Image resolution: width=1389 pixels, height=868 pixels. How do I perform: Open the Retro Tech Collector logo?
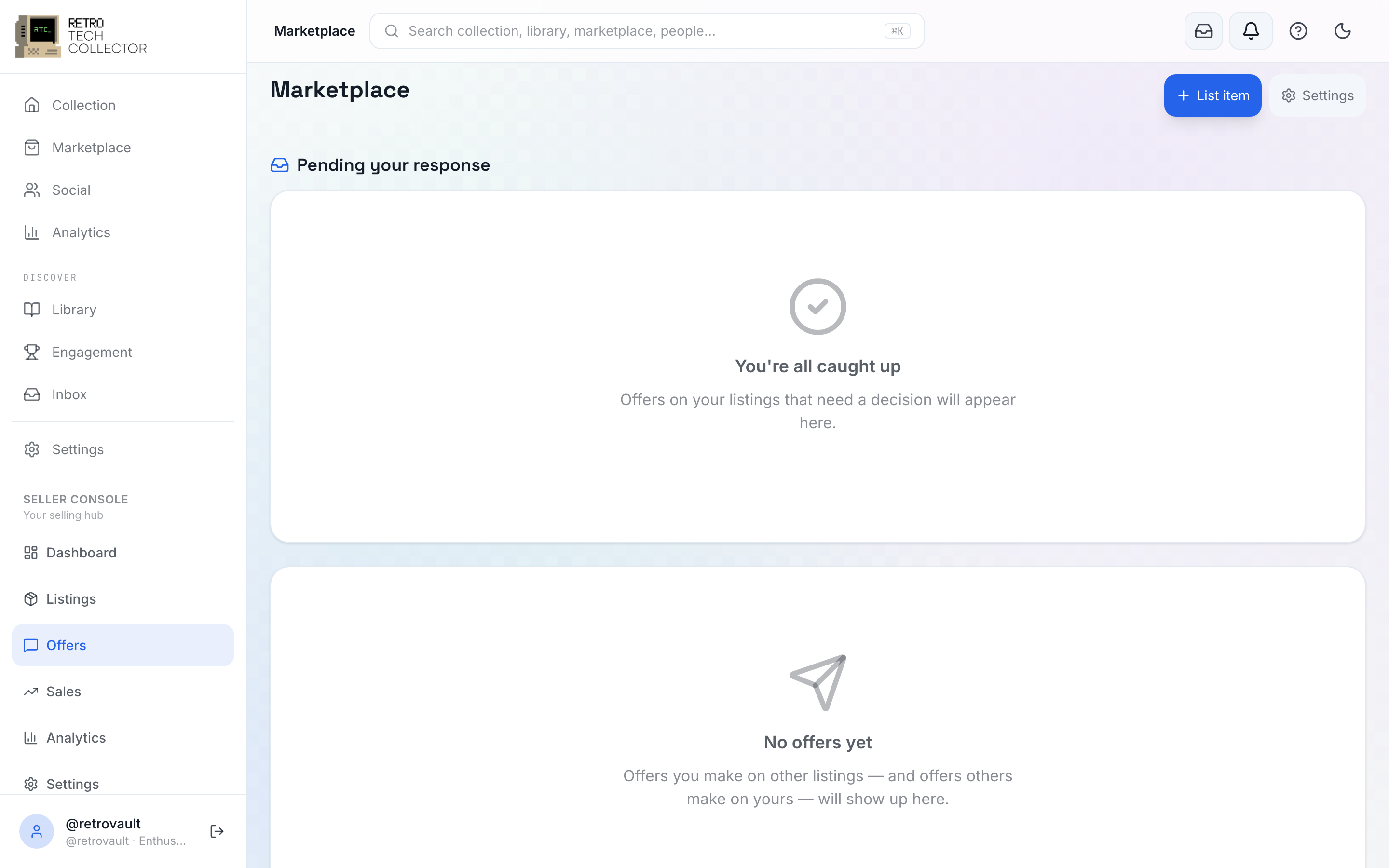tap(81, 36)
